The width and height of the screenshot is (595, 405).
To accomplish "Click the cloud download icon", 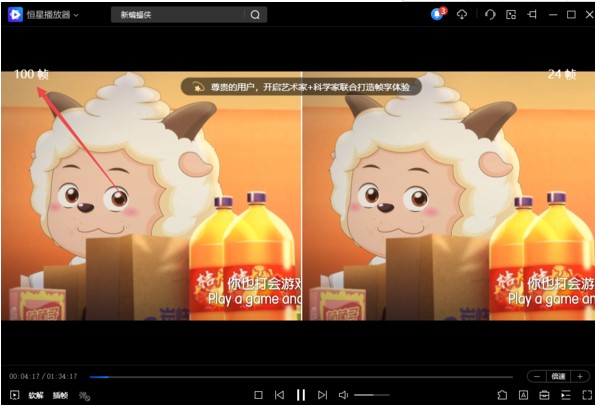I will pyautogui.click(x=462, y=15).
